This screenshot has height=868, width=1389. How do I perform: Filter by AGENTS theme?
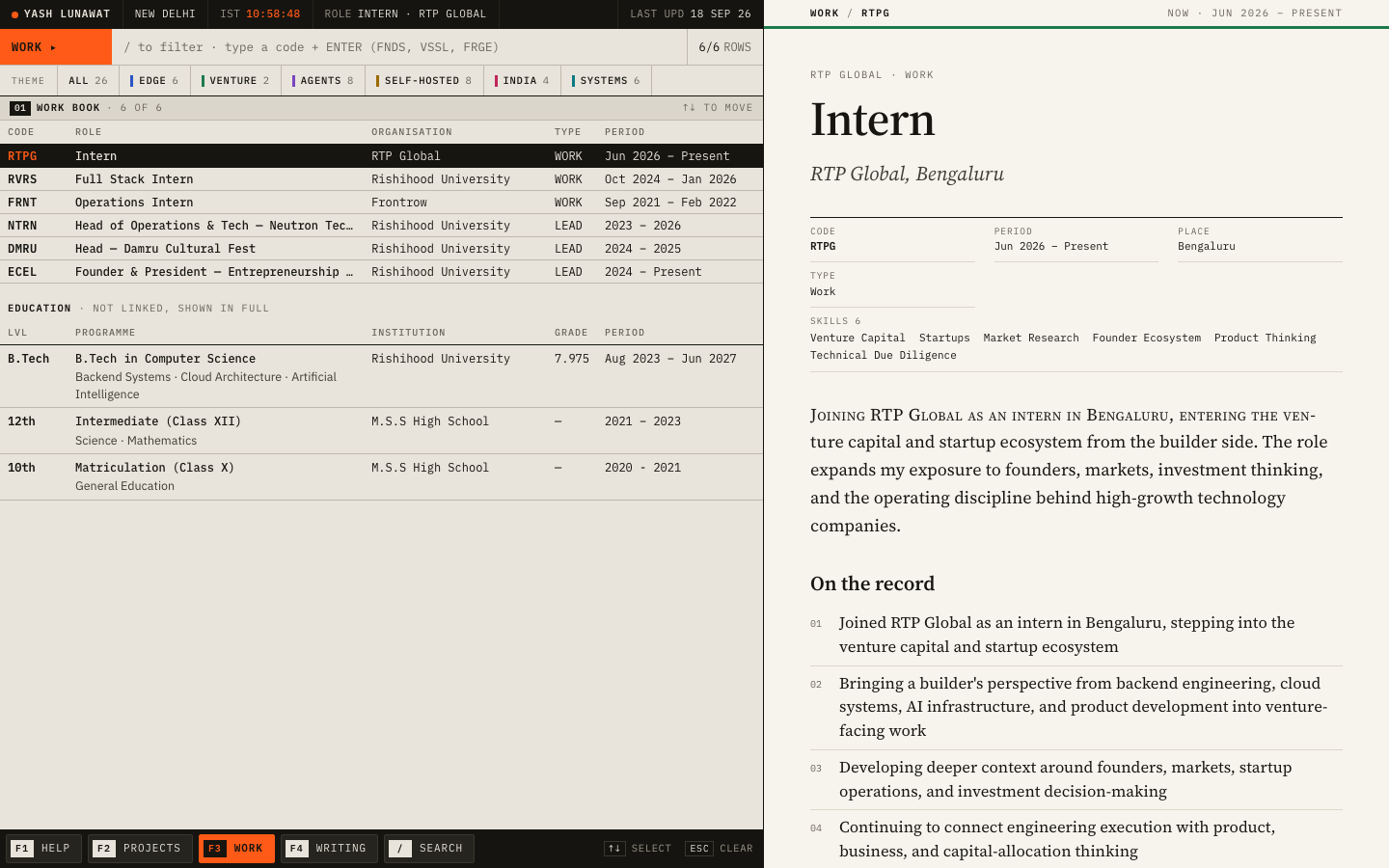tap(323, 81)
